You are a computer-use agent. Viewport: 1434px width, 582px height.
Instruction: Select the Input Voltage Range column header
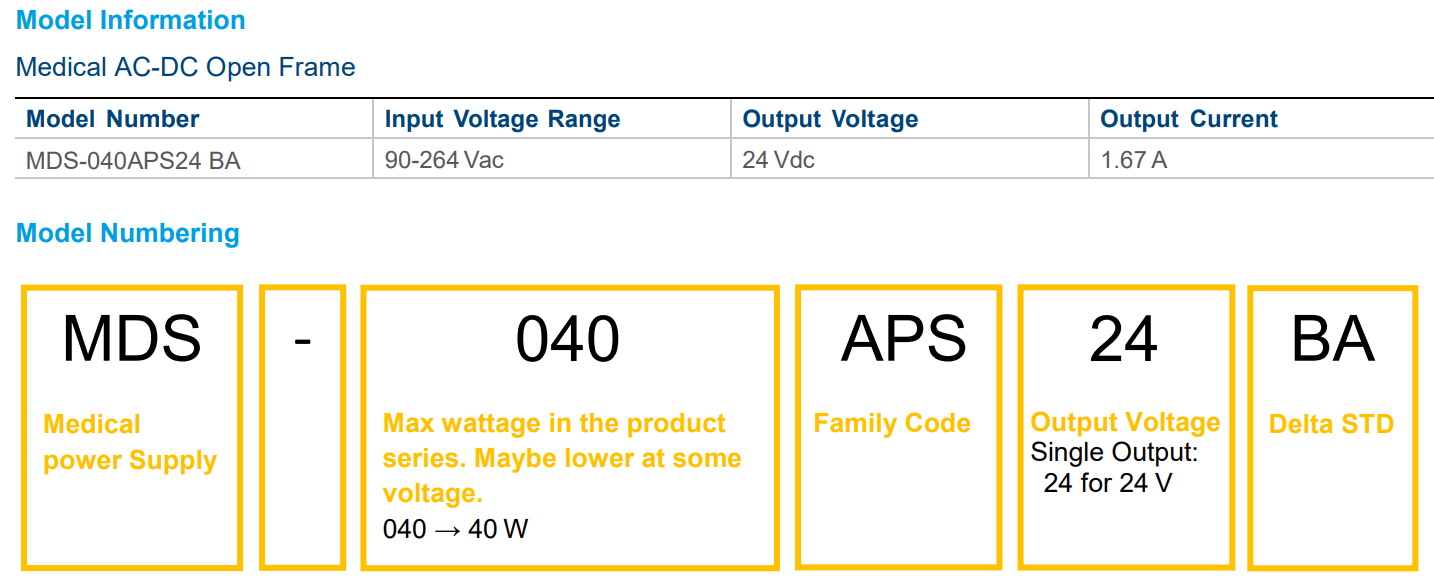click(502, 119)
